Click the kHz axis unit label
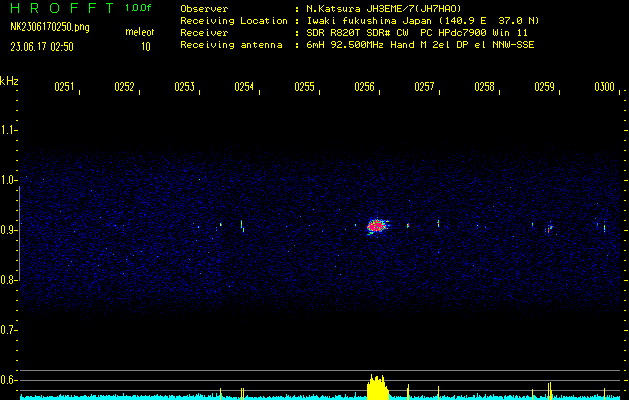 pyautogui.click(x=9, y=80)
